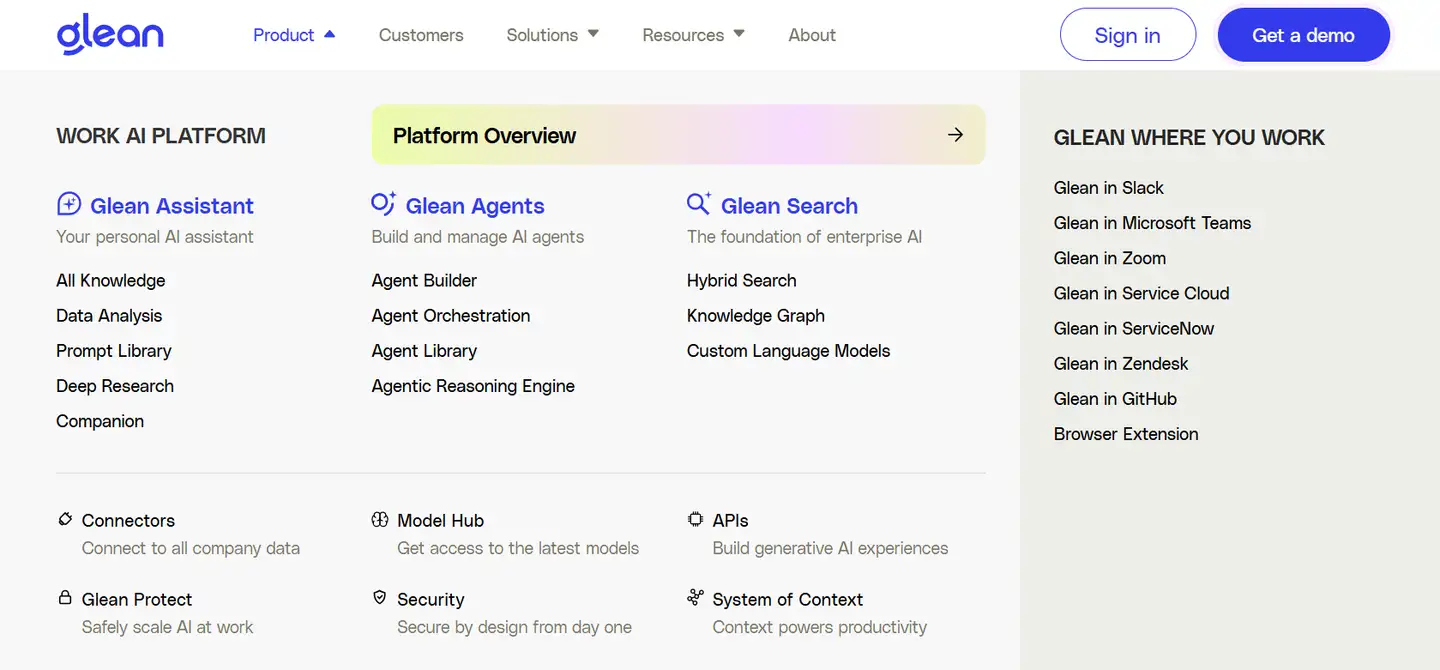The width and height of the screenshot is (1440, 670).
Task: Click 'Connect to all company data' text
Action: [191, 548]
